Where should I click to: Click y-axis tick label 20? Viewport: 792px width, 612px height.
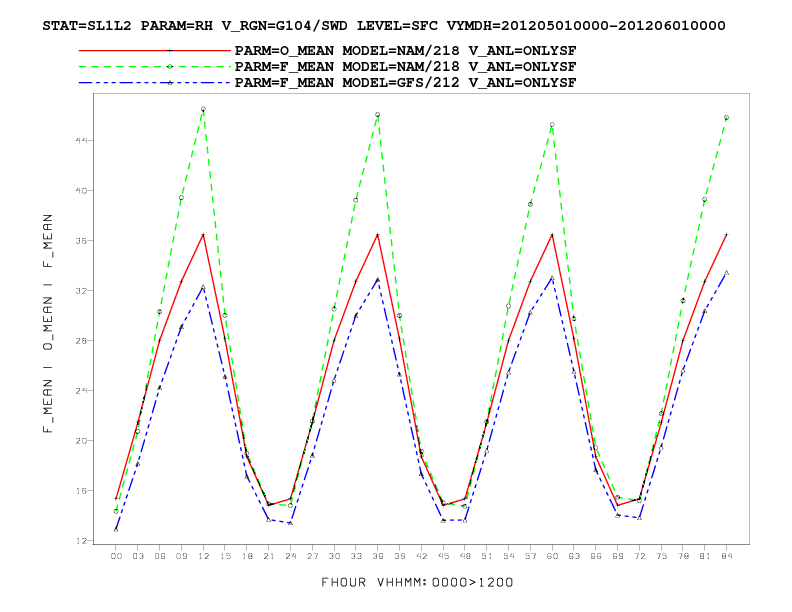81,440
